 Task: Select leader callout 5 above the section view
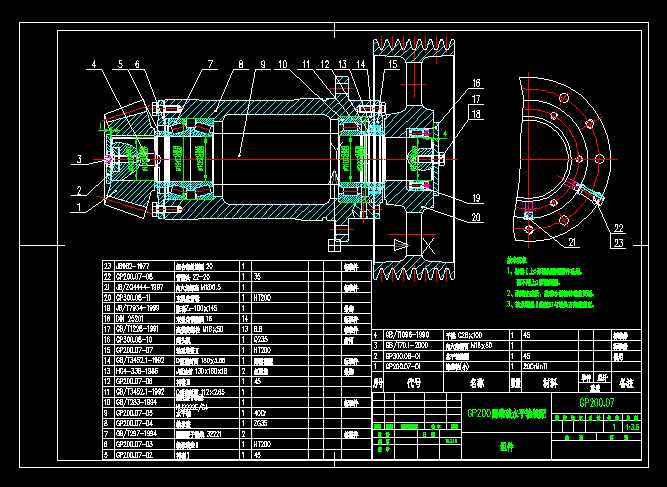click(121, 64)
